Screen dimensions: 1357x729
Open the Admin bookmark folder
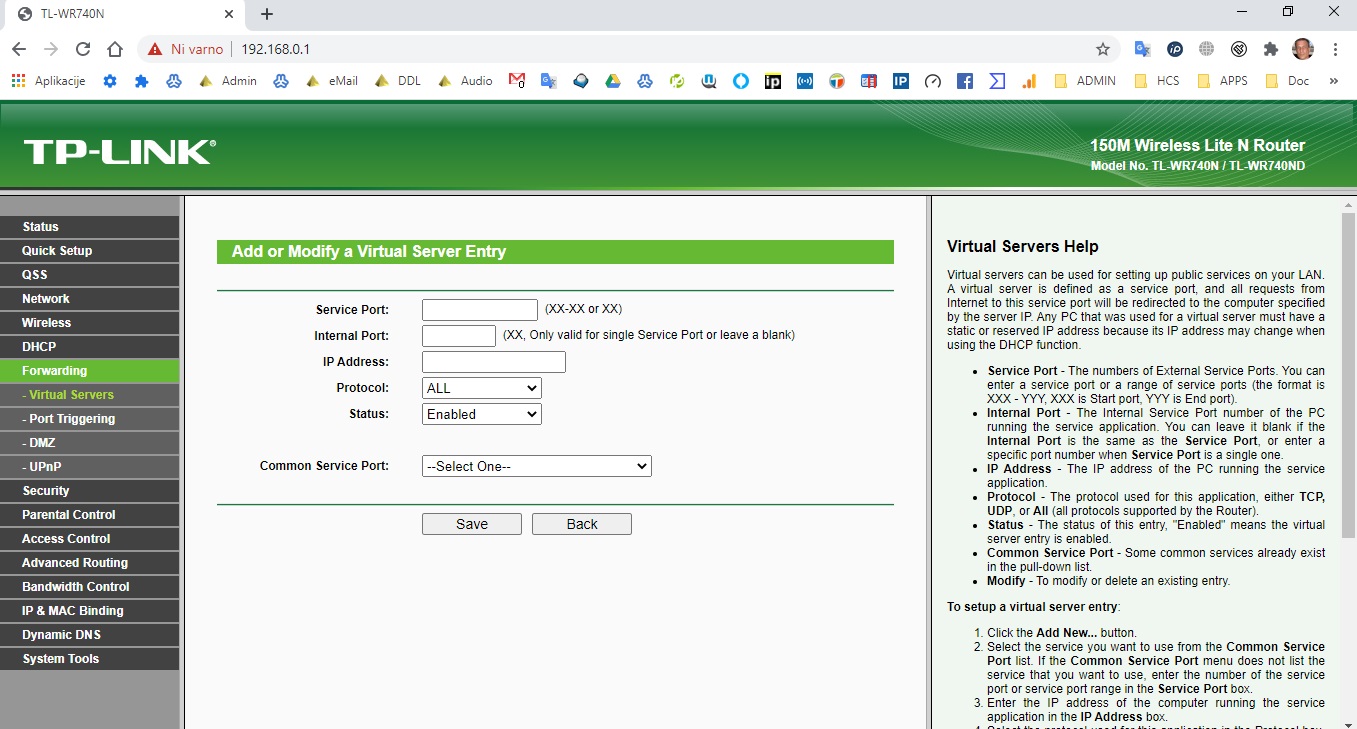tap(228, 81)
